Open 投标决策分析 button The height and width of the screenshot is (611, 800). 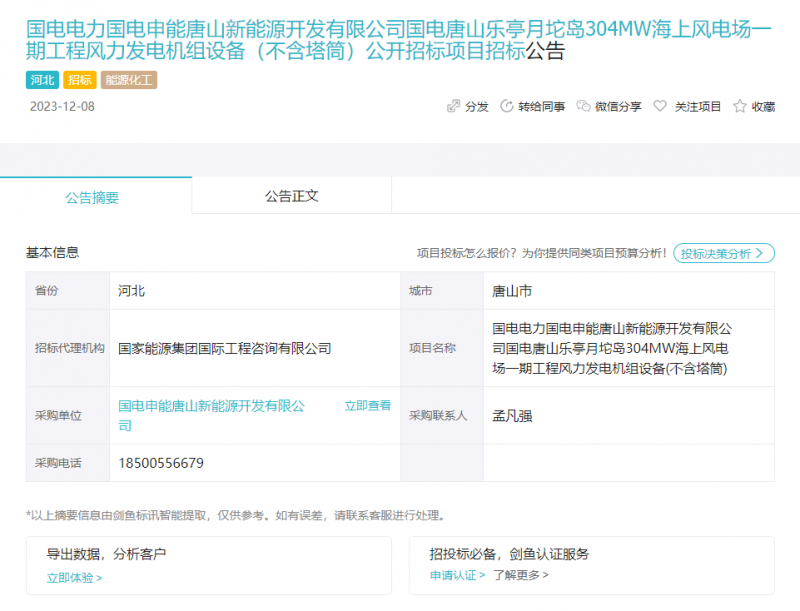724,253
